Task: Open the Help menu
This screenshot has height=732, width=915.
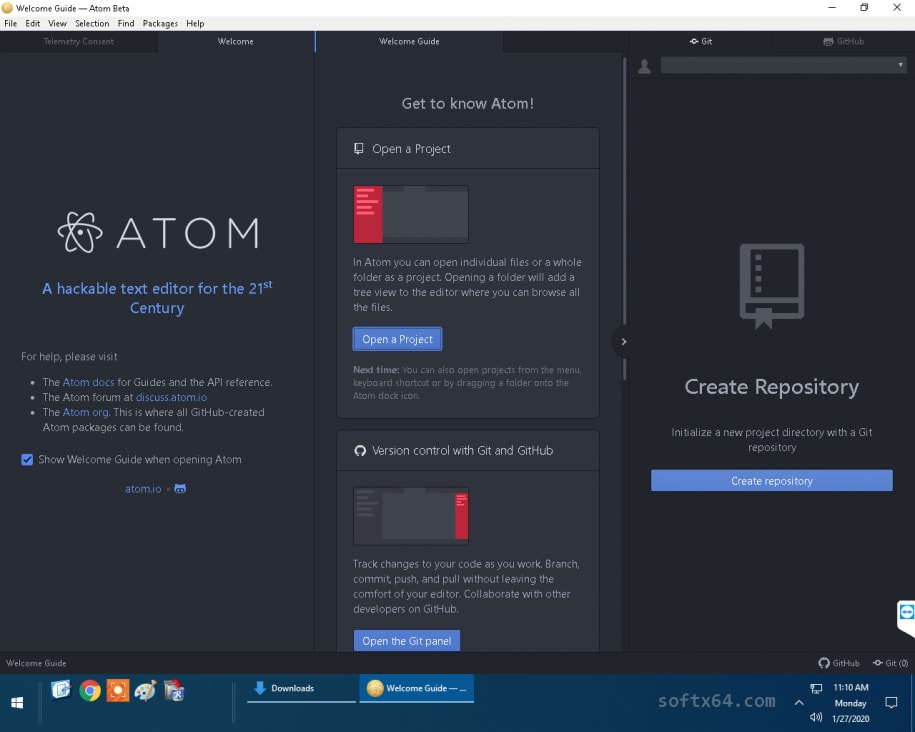Action: click(x=195, y=23)
